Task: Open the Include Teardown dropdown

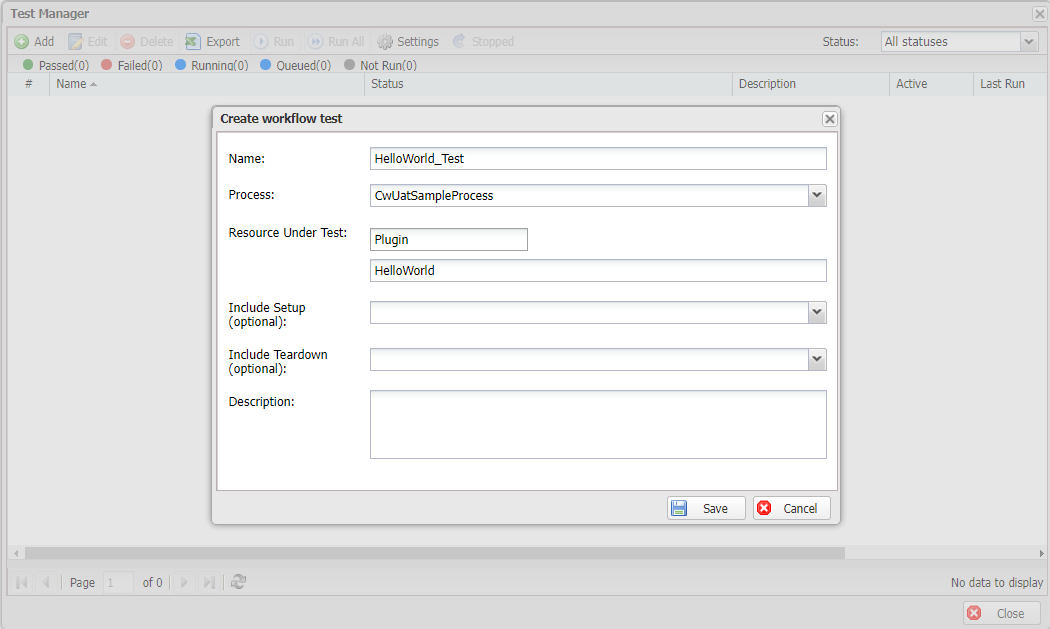Action: 817,359
